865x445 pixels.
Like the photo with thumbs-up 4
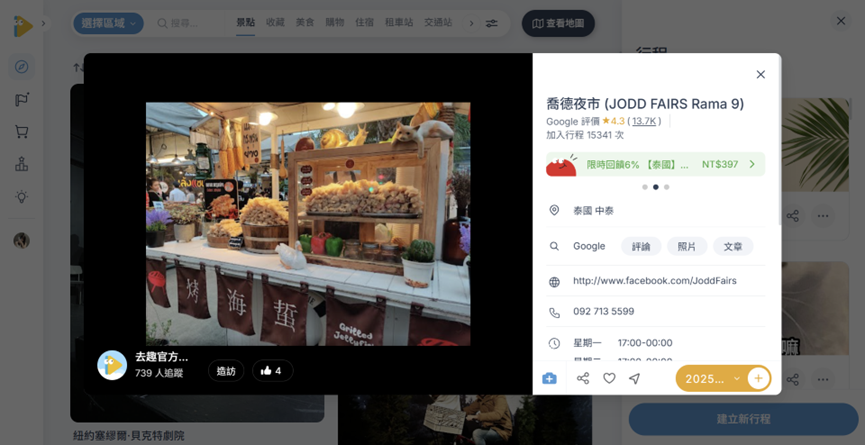point(273,371)
